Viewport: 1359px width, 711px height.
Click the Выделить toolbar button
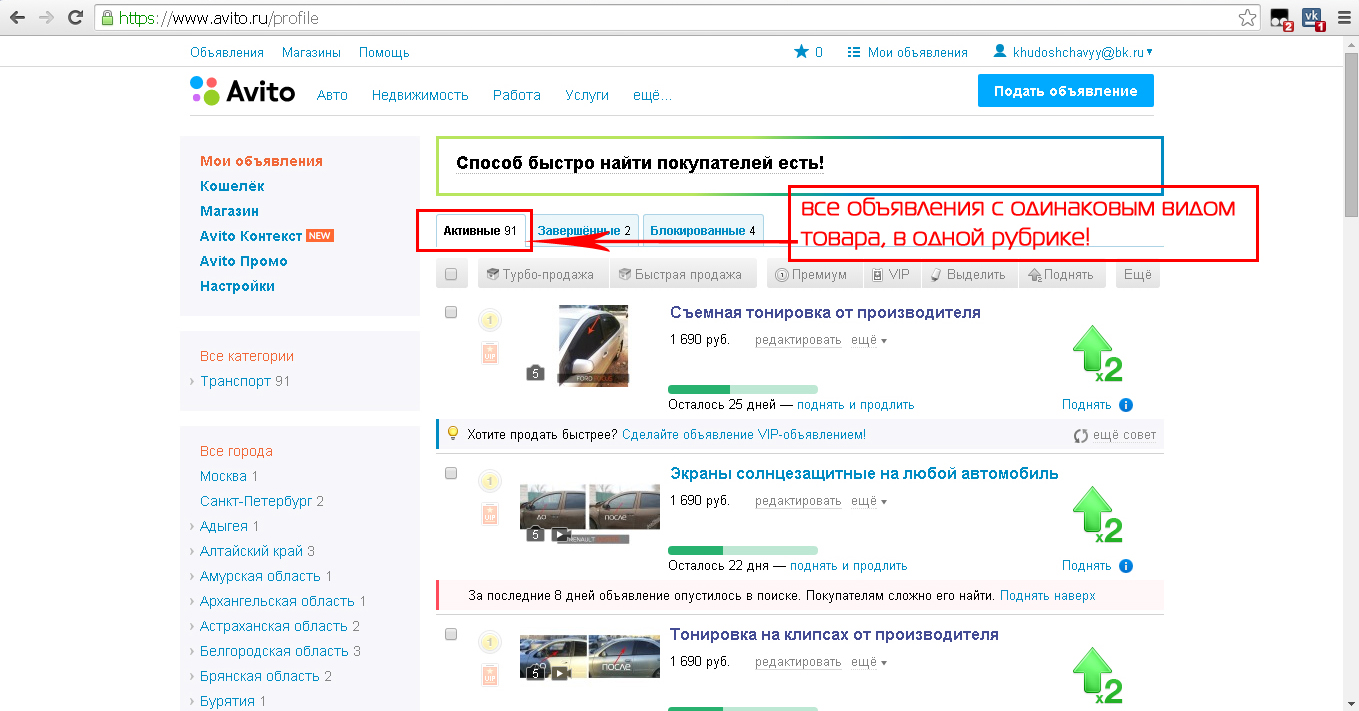coord(968,274)
